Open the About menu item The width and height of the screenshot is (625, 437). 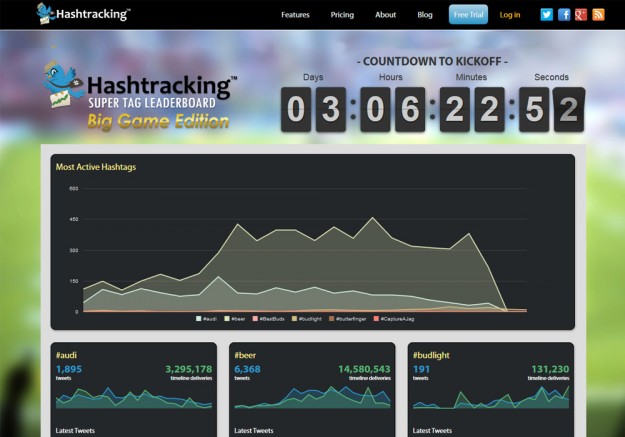[385, 15]
